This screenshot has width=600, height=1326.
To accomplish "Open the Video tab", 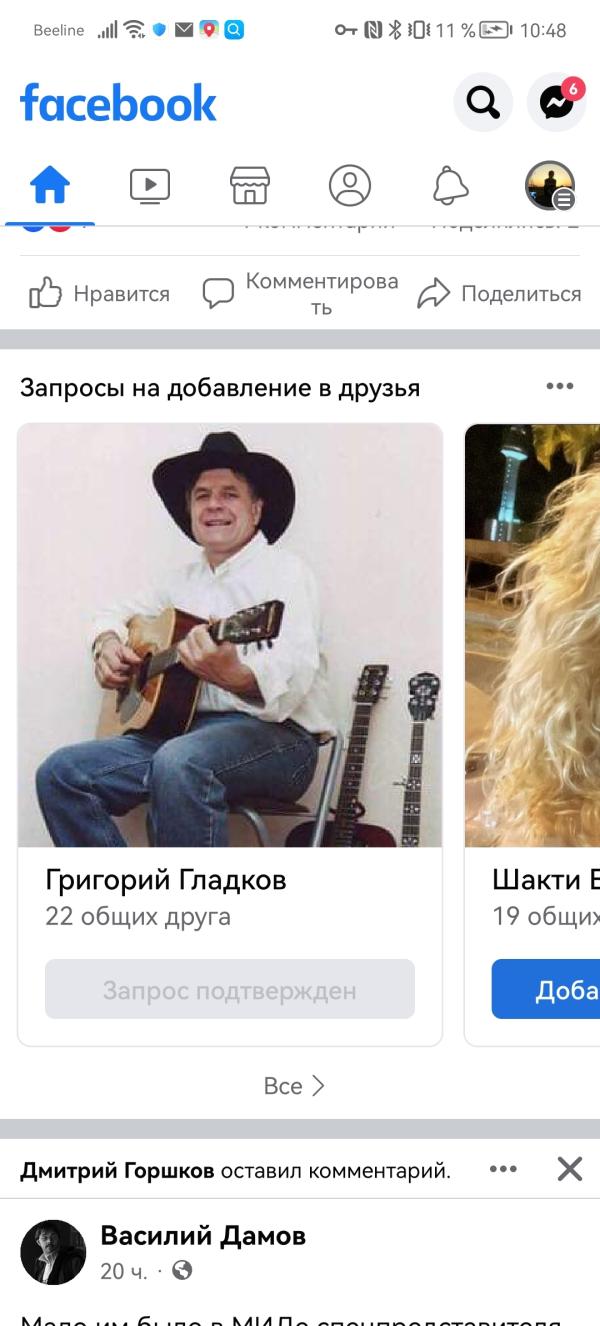I will click(x=150, y=186).
